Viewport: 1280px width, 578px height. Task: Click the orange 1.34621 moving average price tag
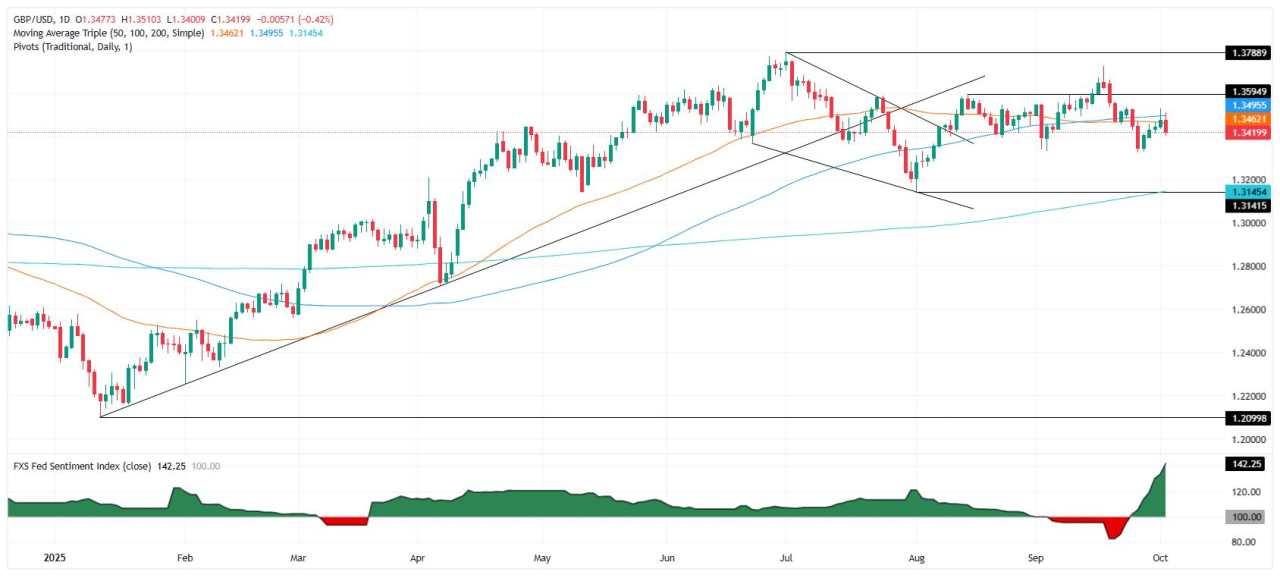(1251, 118)
